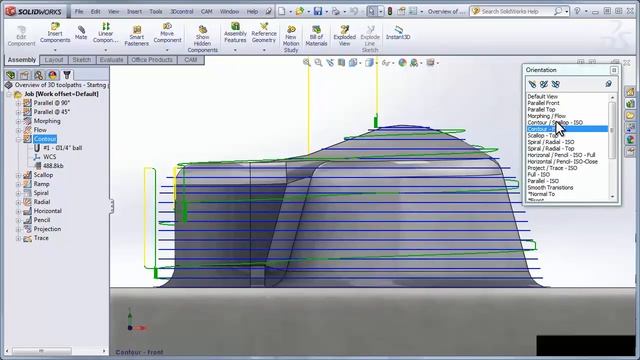Viewport: 640px width, 360px height.
Task: Open Insert Components tool
Action: 55,33
